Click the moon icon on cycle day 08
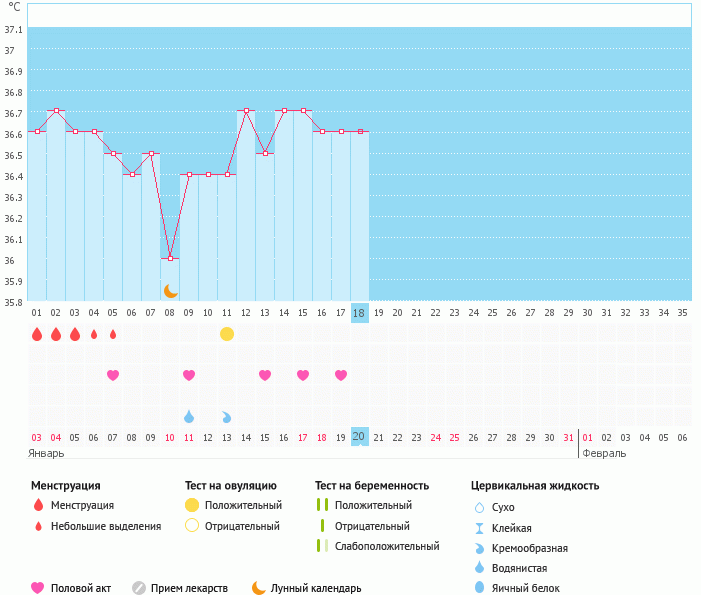This screenshot has height=595, width=701. 170,290
